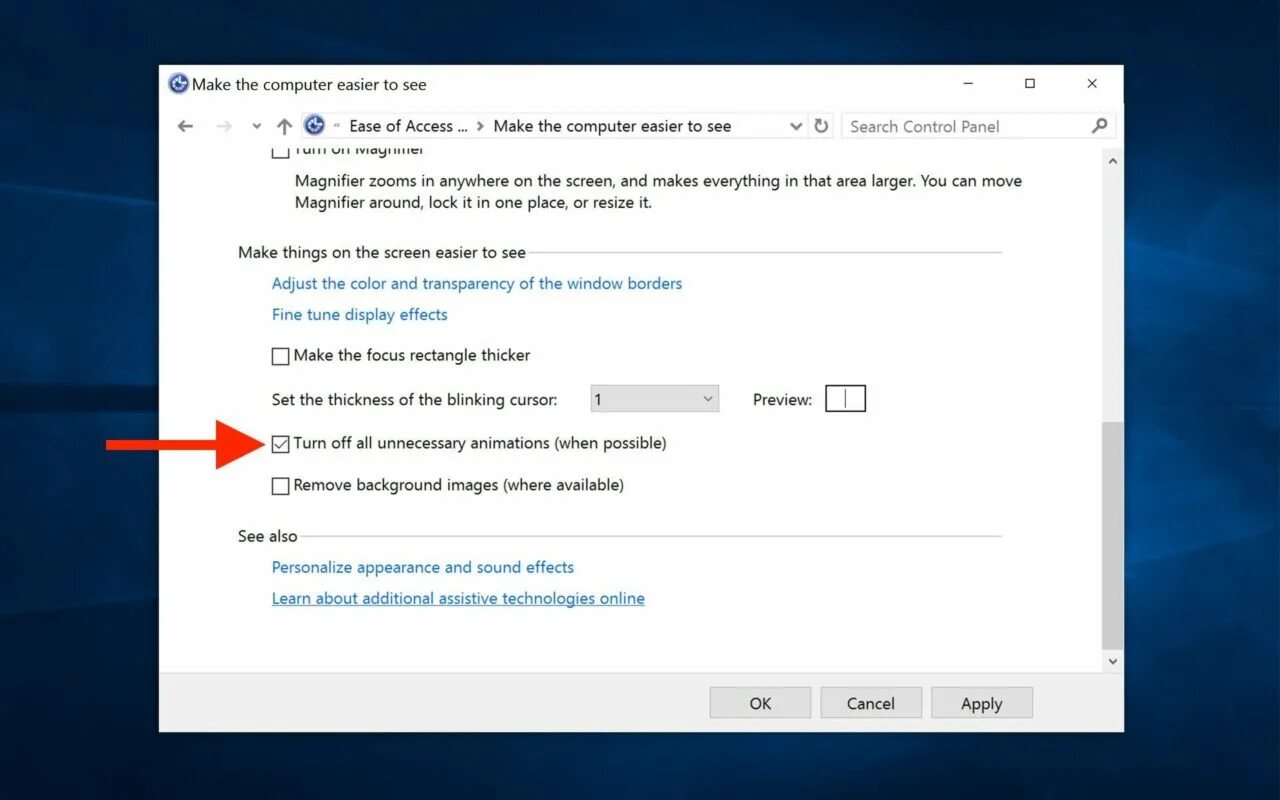The width and height of the screenshot is (1280, 800).
Task: Click the cursor thickness Preview box
Action: [845, 399]
